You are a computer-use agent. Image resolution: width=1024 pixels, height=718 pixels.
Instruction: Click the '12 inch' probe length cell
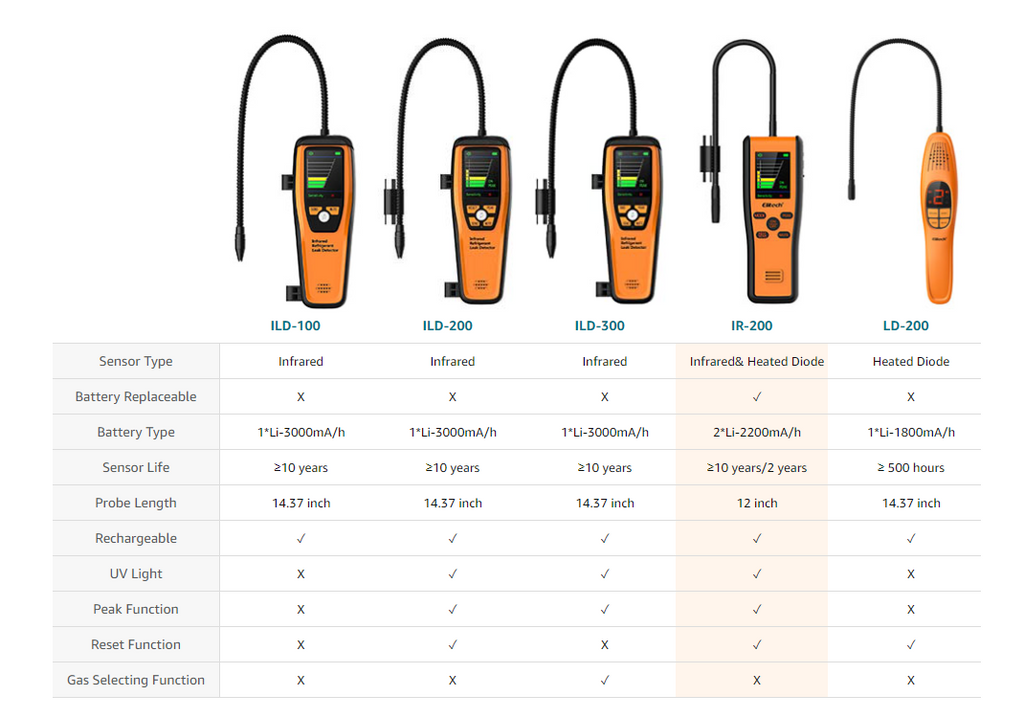point(757,503)
